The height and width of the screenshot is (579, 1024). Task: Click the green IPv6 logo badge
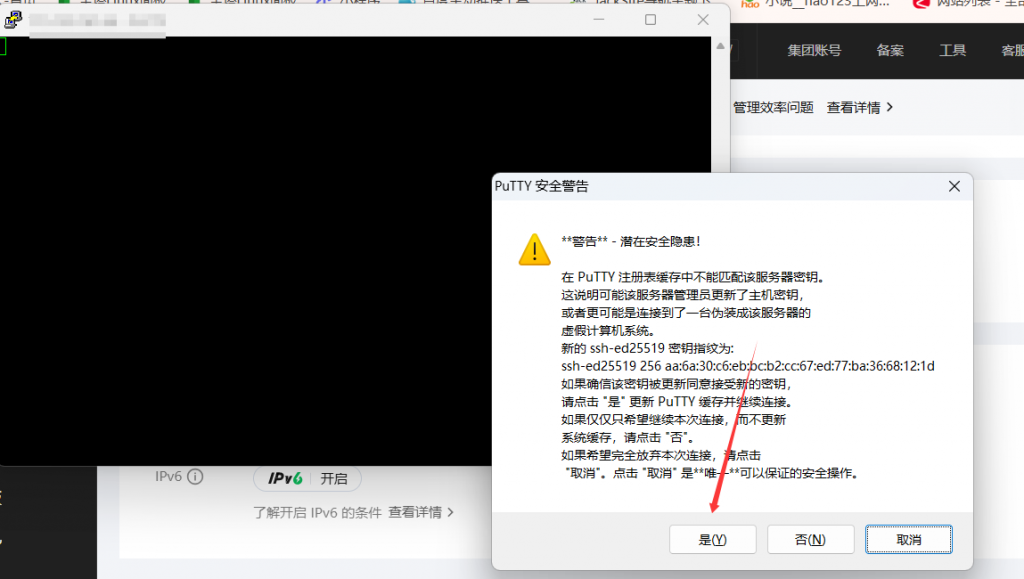pos(283,478)
